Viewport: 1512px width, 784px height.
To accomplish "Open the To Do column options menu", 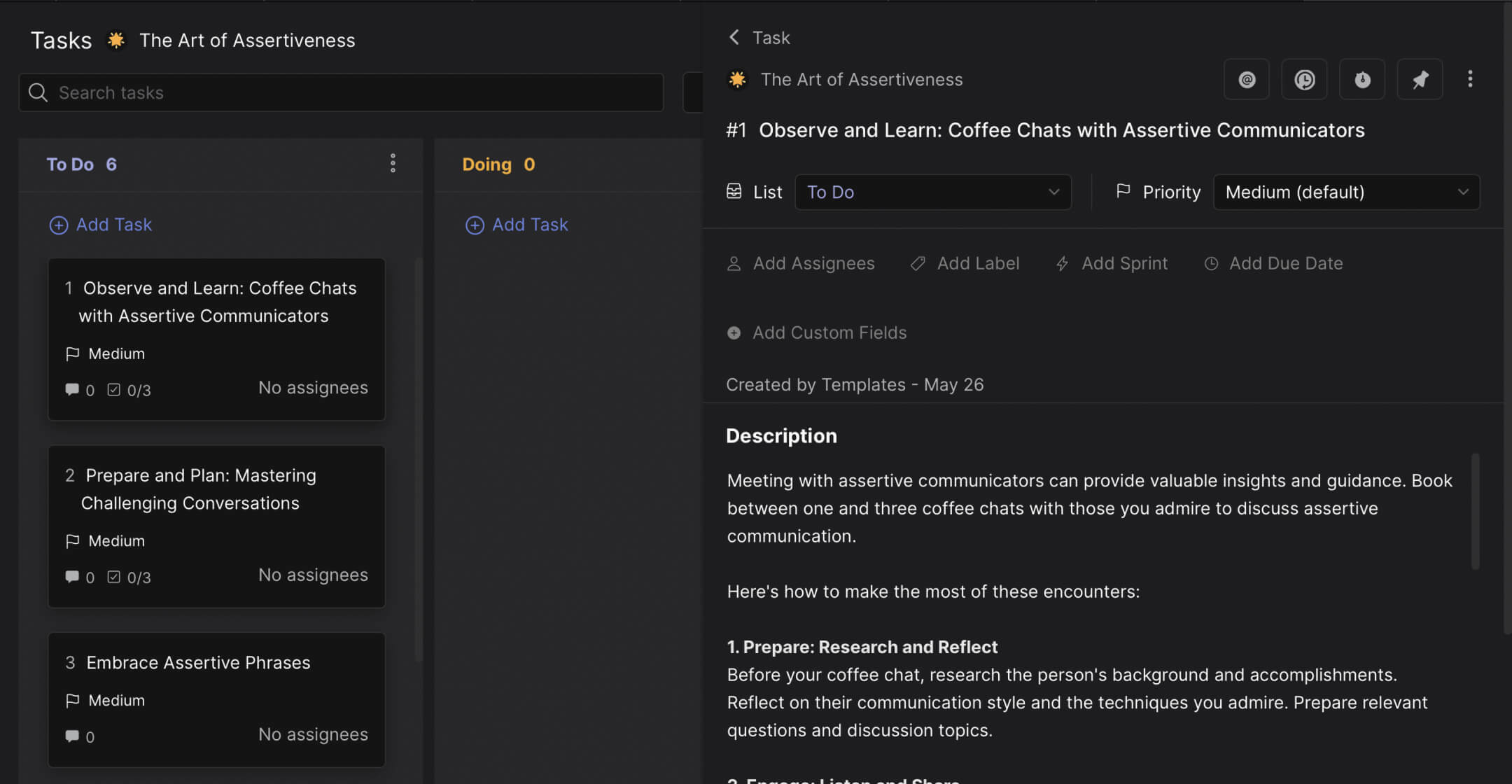I will pos(393,163).
